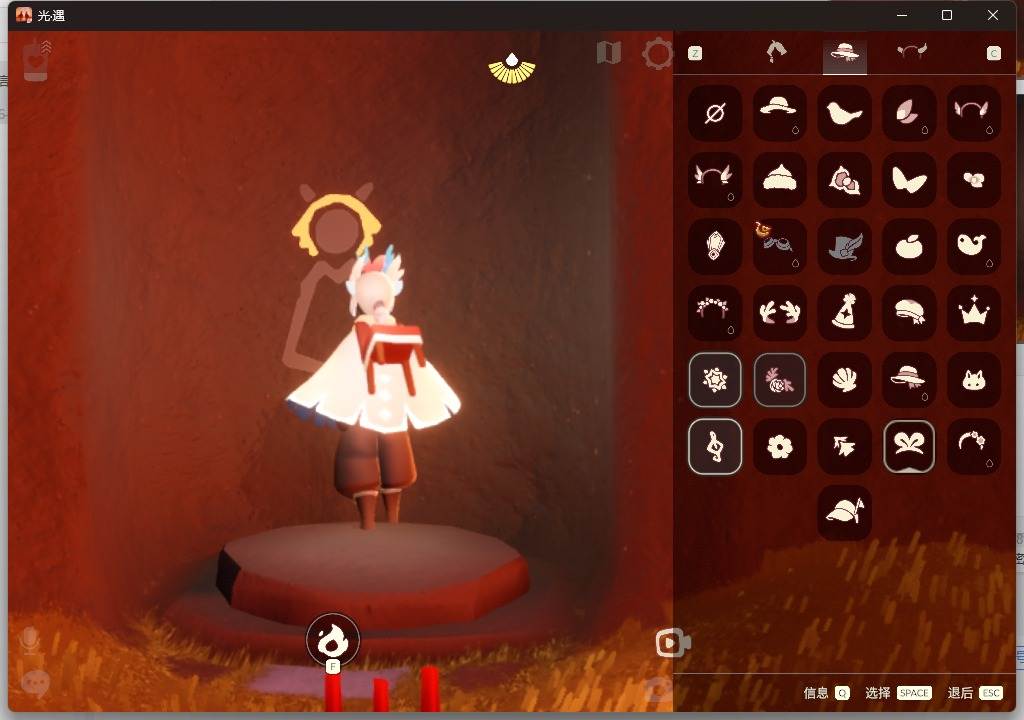Open the world map icon
The image size is (1024, 720).
pos(609,53)
